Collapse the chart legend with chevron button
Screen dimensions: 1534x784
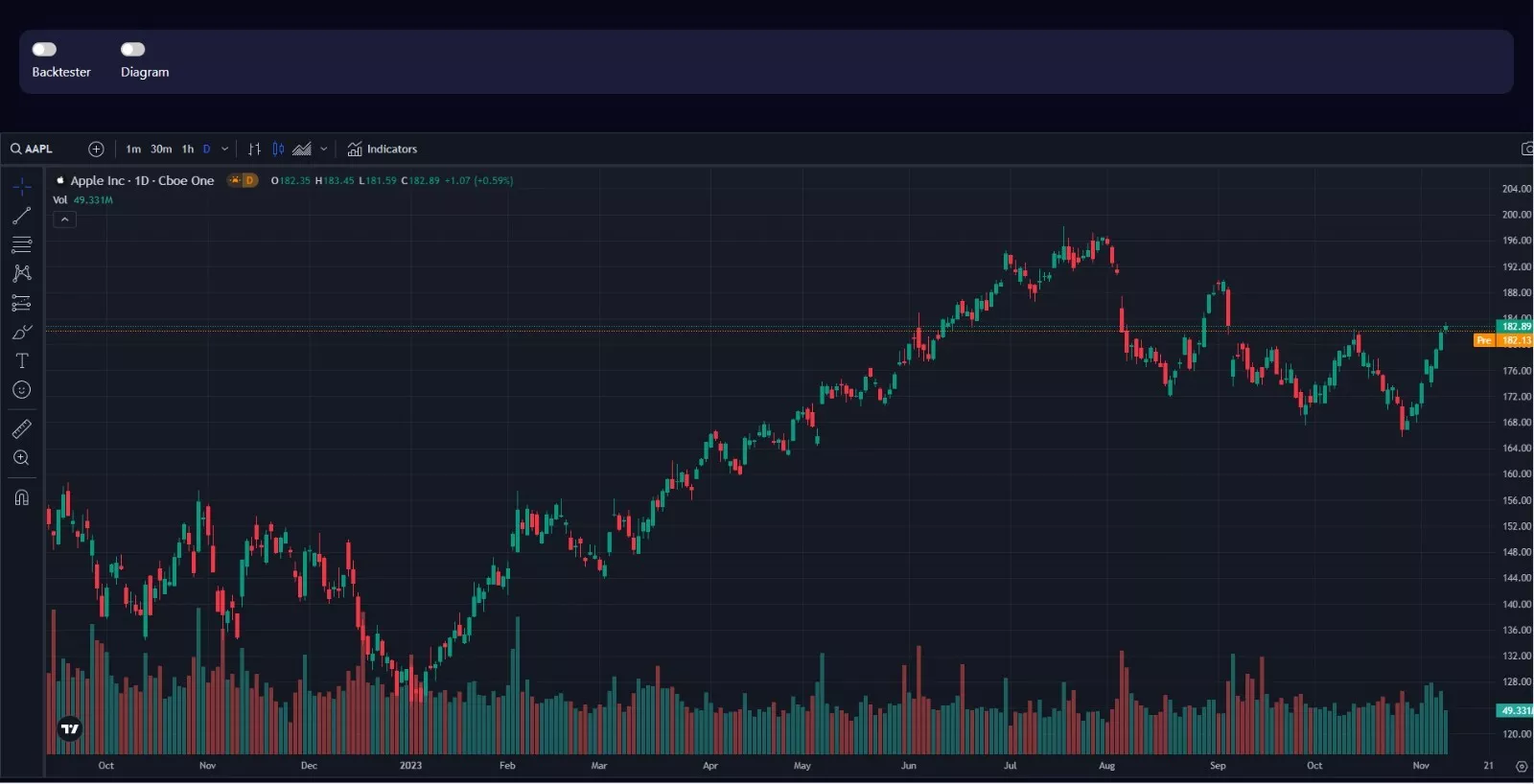[64, 219]
